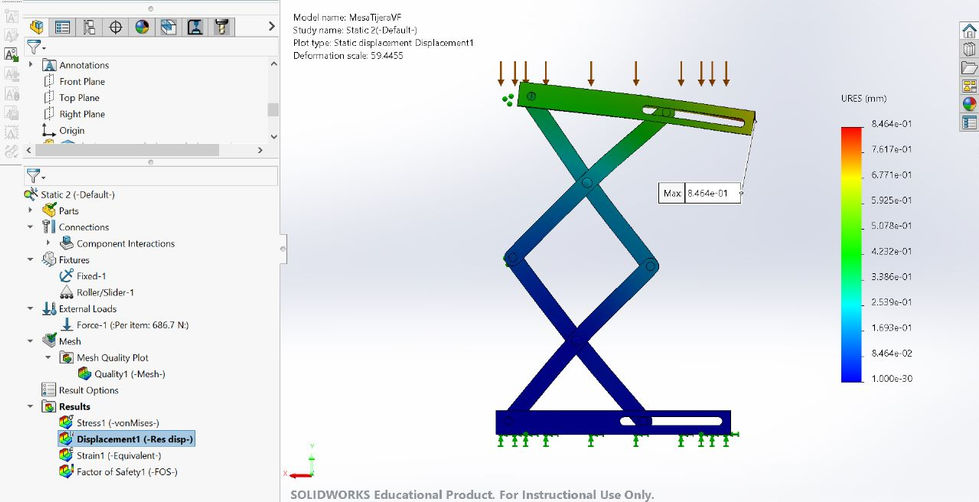This screenshot has width=979, height=502.
Task: Open Custom Properties task pane
Action: (969, 122)
